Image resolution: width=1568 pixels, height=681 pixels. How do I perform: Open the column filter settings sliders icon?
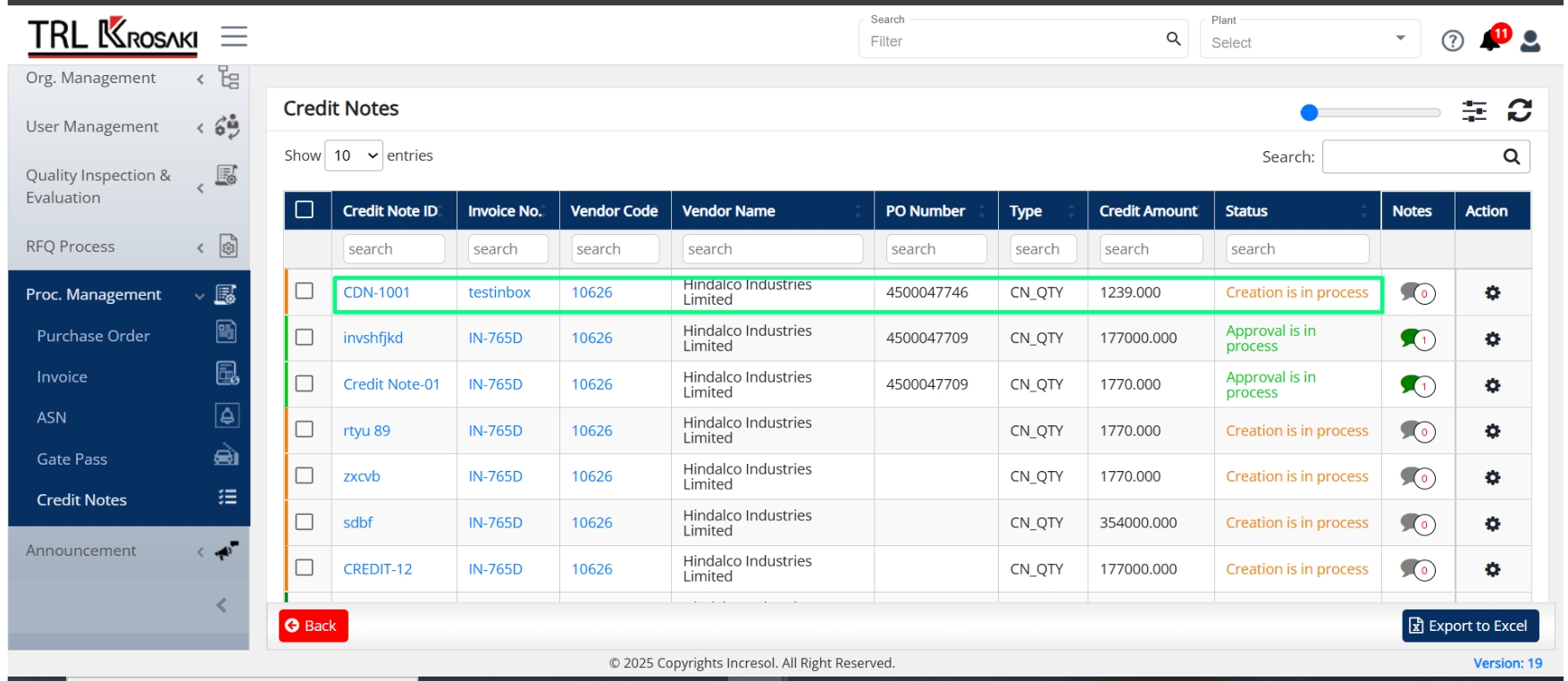tap(1474, 111)
